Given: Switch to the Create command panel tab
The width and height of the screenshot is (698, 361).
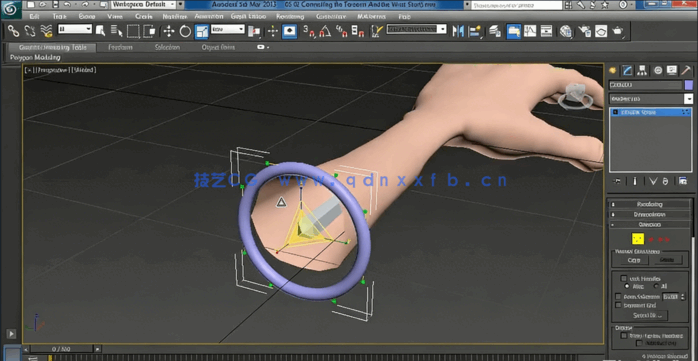Looking at the screenshot, I should click(613, 70).
